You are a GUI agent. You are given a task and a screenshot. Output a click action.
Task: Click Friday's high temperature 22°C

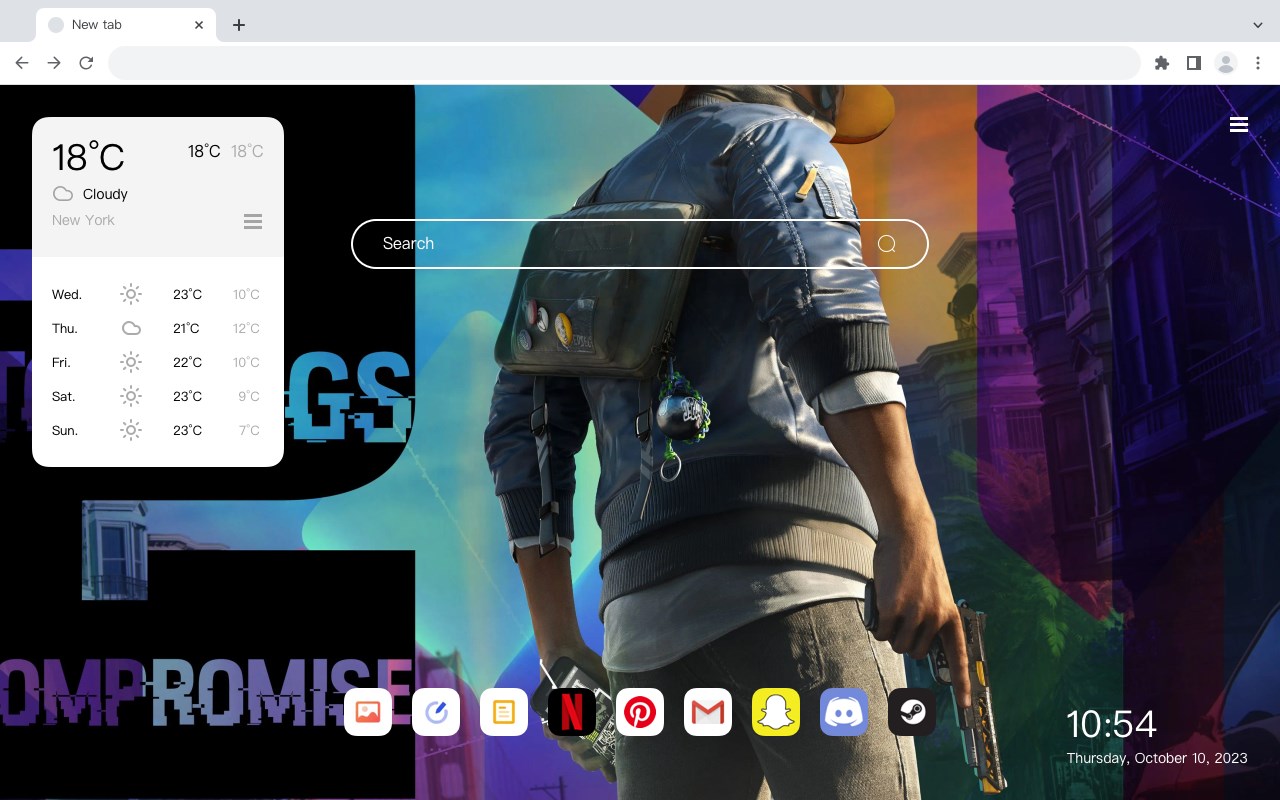tap(188, 362)
